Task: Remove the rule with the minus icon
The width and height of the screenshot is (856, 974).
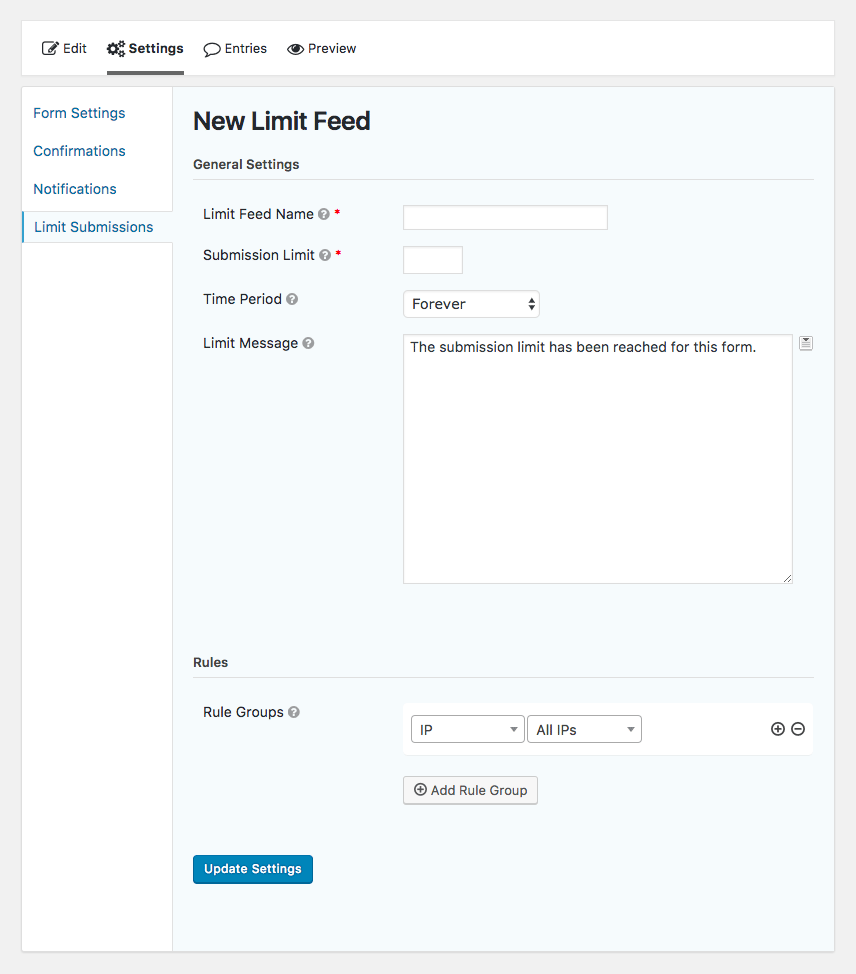Action: [798, 729]
